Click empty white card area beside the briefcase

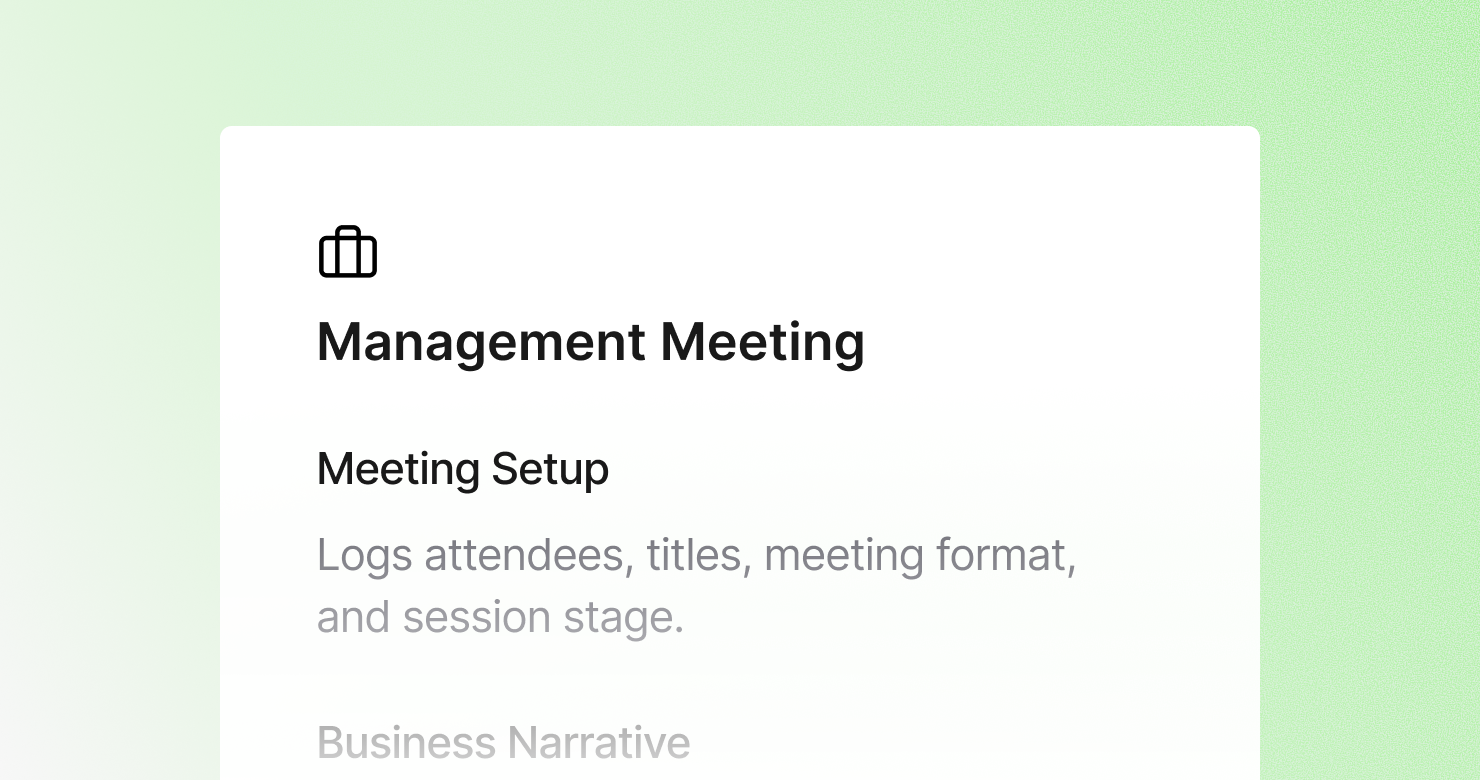click(x=800, y=250)
